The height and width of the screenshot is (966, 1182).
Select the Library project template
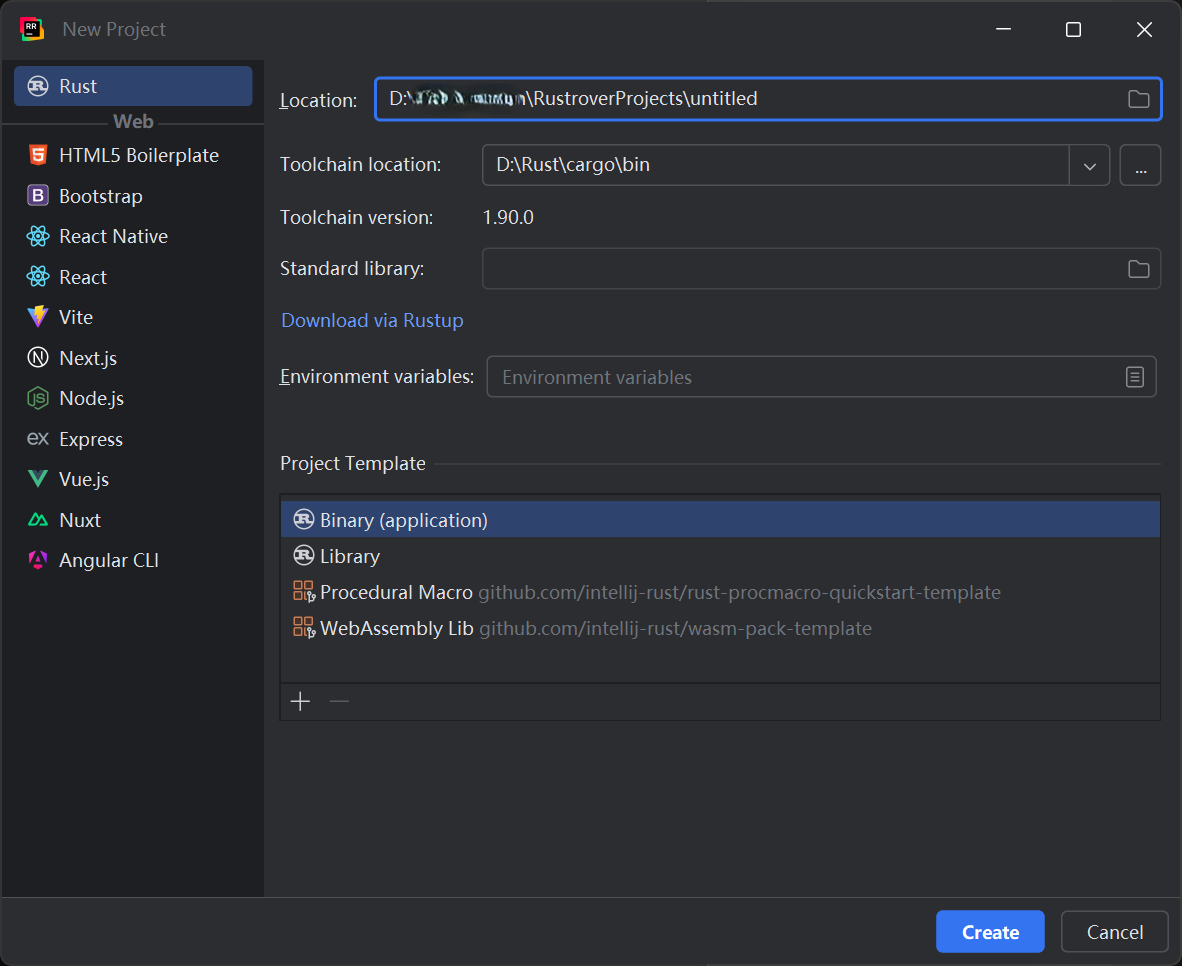coord(349,556)
